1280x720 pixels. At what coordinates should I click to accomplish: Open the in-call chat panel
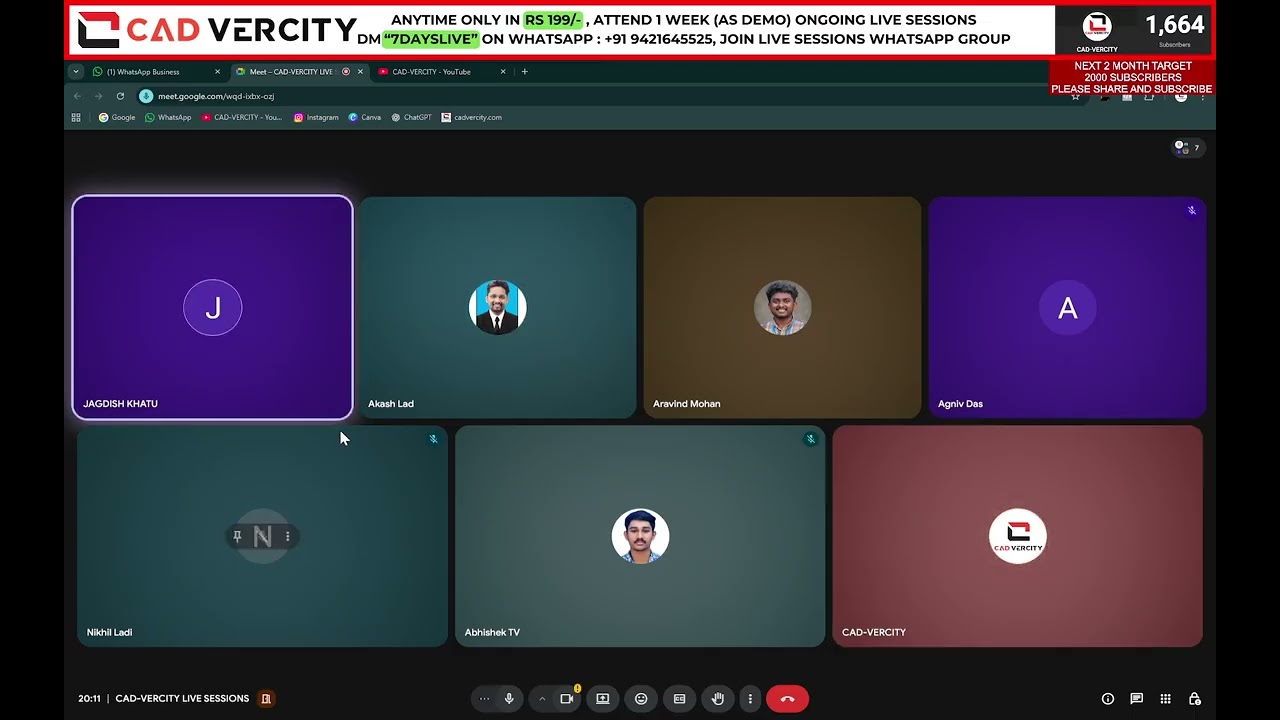(1137, 699)
